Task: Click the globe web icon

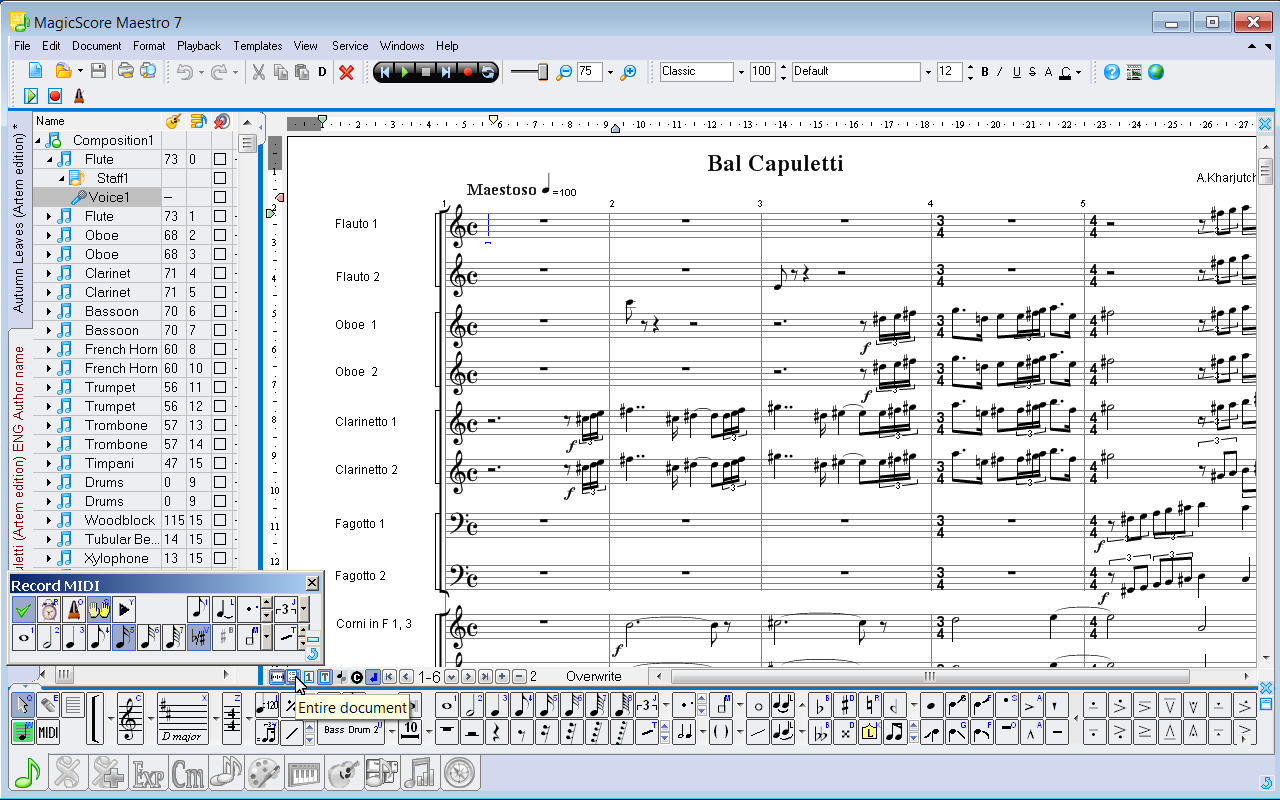Action: (x=1156, y=72)
